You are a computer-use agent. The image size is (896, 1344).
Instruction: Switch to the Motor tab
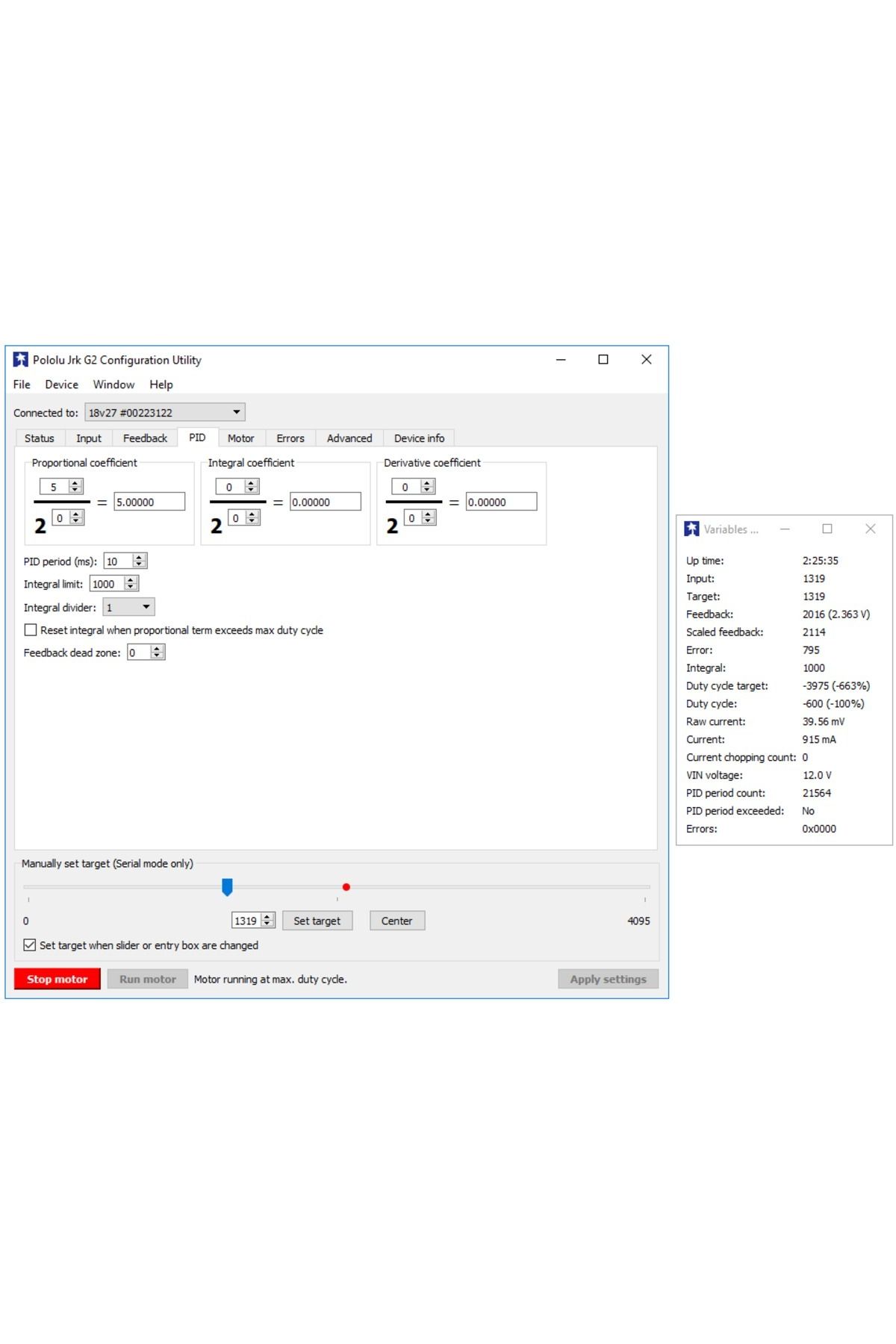coord(240,438)
